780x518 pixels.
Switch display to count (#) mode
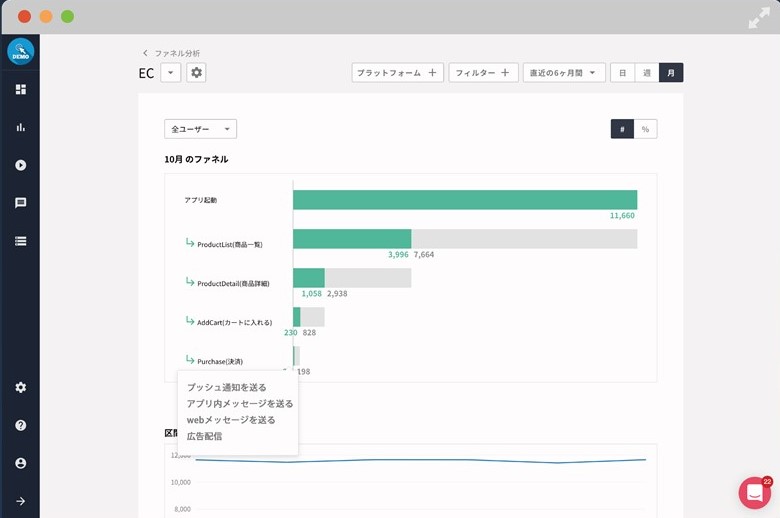click(x=622, y=129)
